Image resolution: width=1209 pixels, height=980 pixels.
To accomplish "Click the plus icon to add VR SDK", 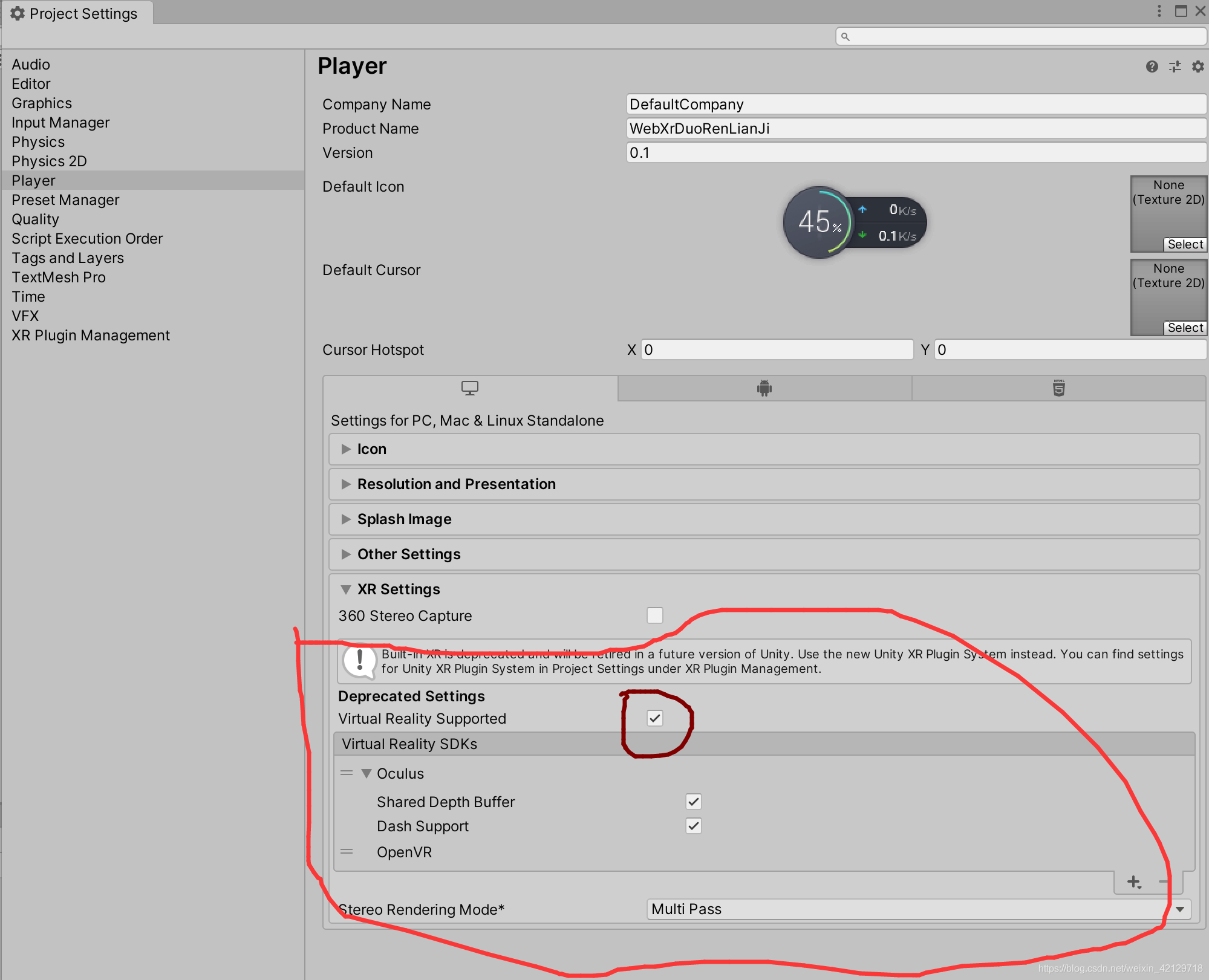I will point(1134,882).
